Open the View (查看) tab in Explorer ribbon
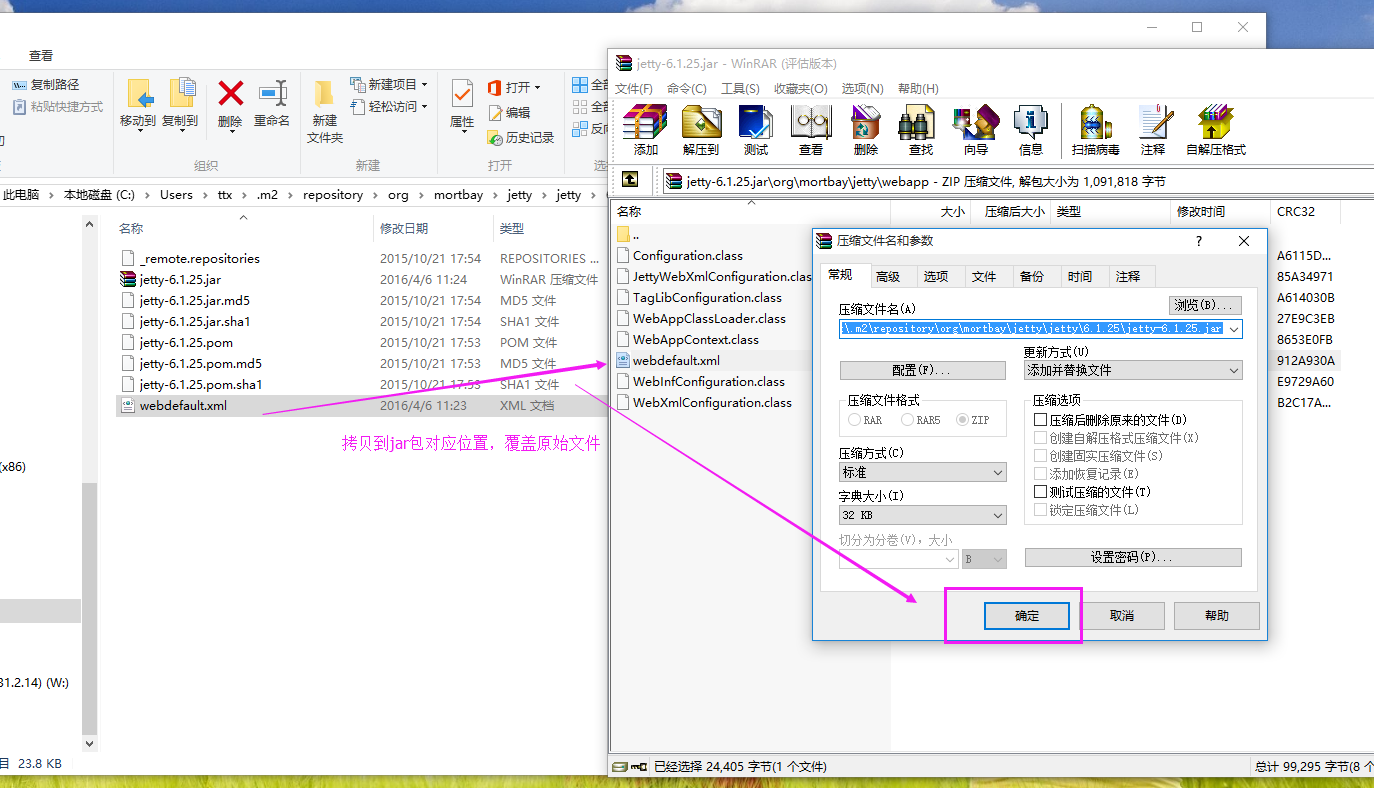Screen dimensions: 1374x788 [41, 56]
